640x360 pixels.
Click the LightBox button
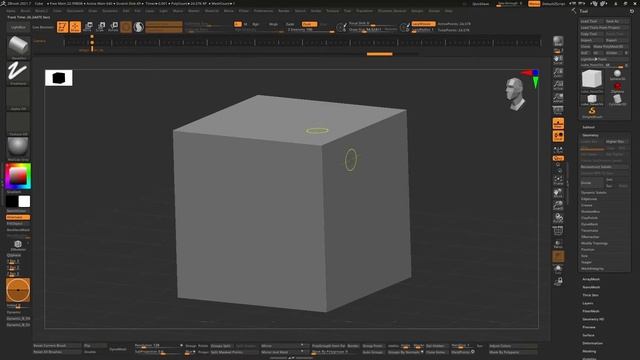18,27
